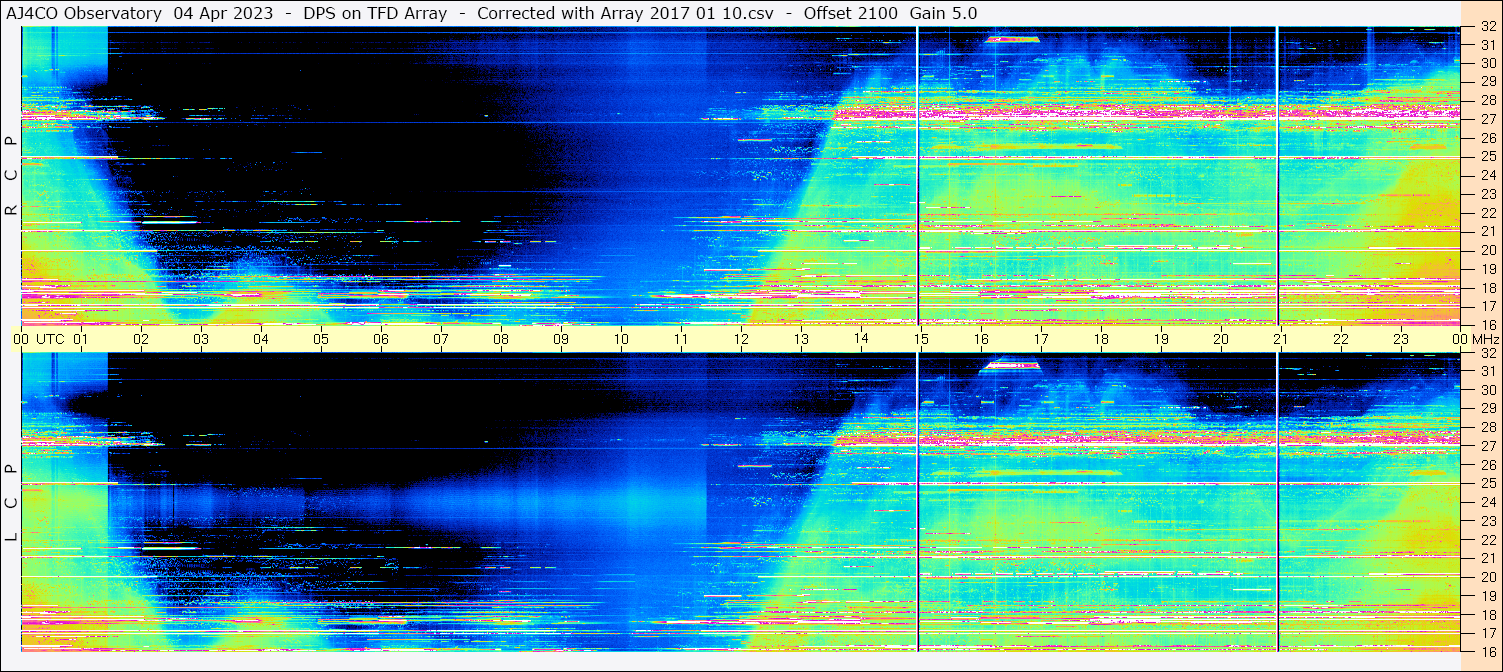Click the '32' MHz label of the RCP panel
The width and height of the screenshot is (1503, 672).
[1488, 27]
